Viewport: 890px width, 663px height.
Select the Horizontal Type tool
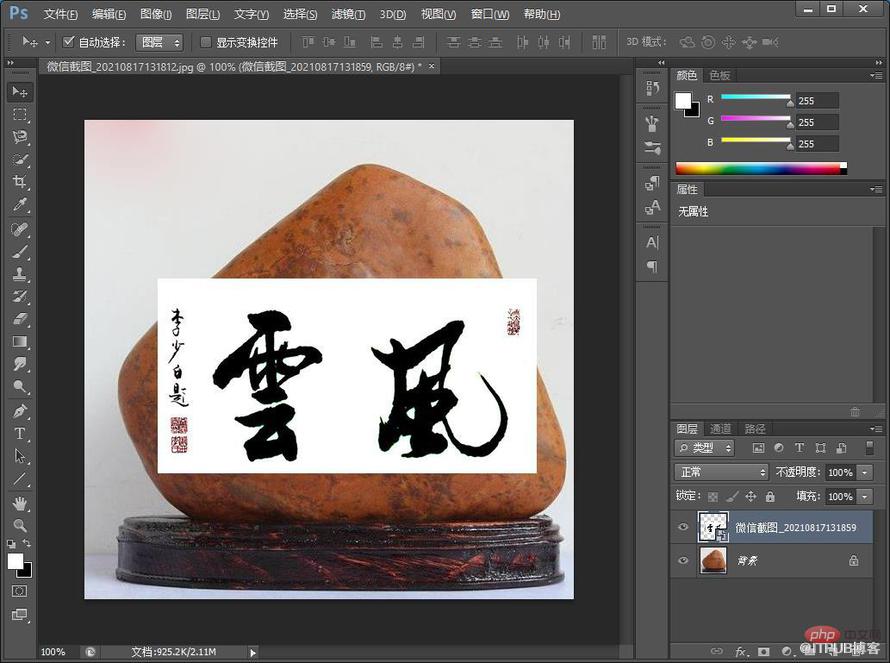tap(20, 434)
